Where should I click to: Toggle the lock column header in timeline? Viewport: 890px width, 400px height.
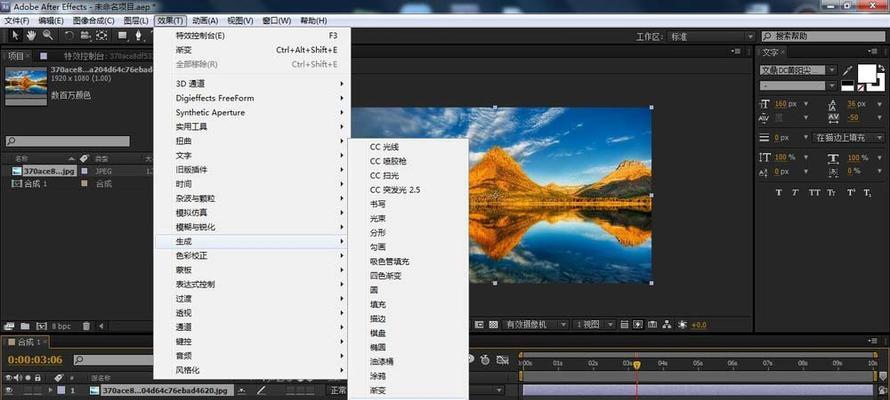pyautogui.click(x=37, y=377)
